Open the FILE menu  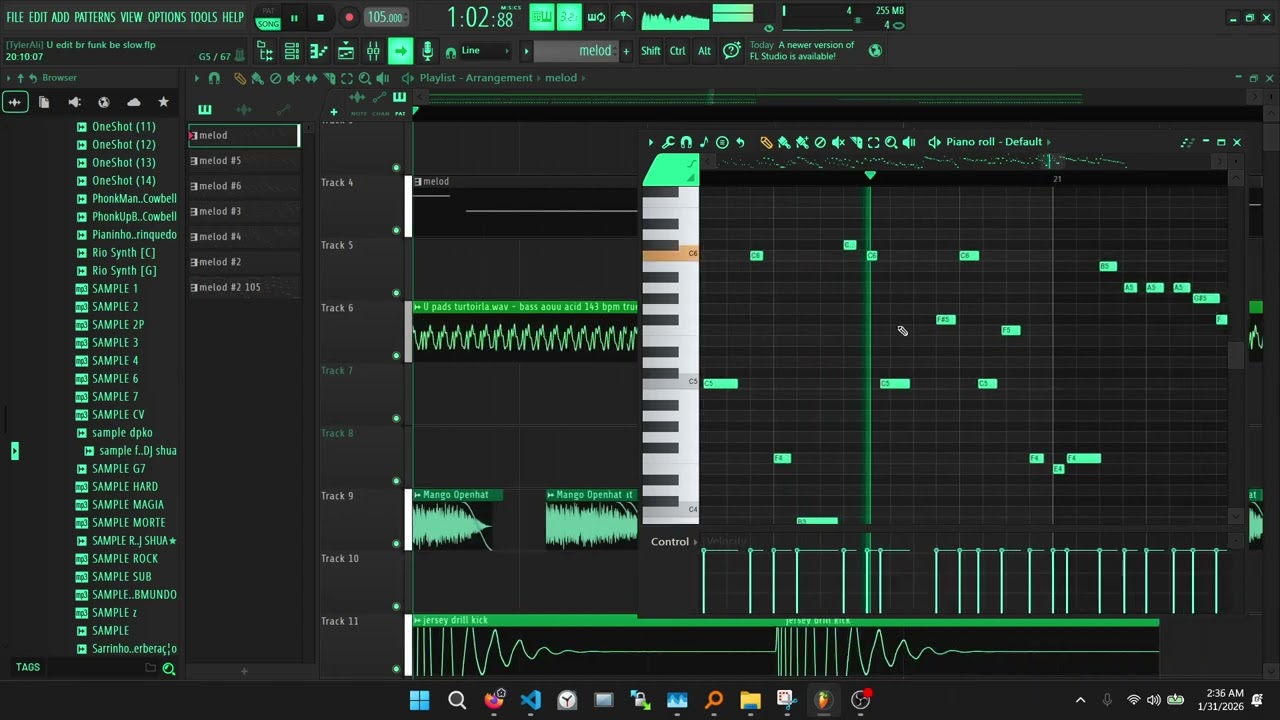(x=15, y=18)
